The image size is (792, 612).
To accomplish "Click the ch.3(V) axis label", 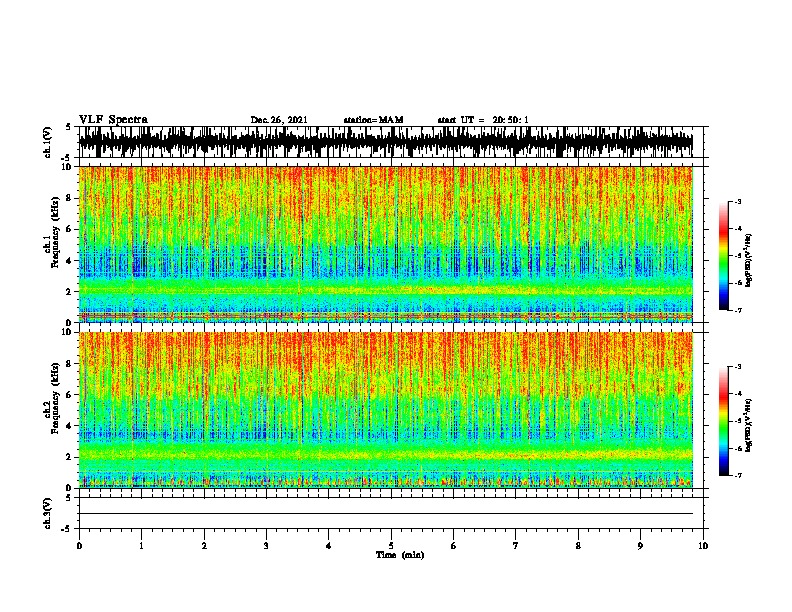I will tap(48, 513).
